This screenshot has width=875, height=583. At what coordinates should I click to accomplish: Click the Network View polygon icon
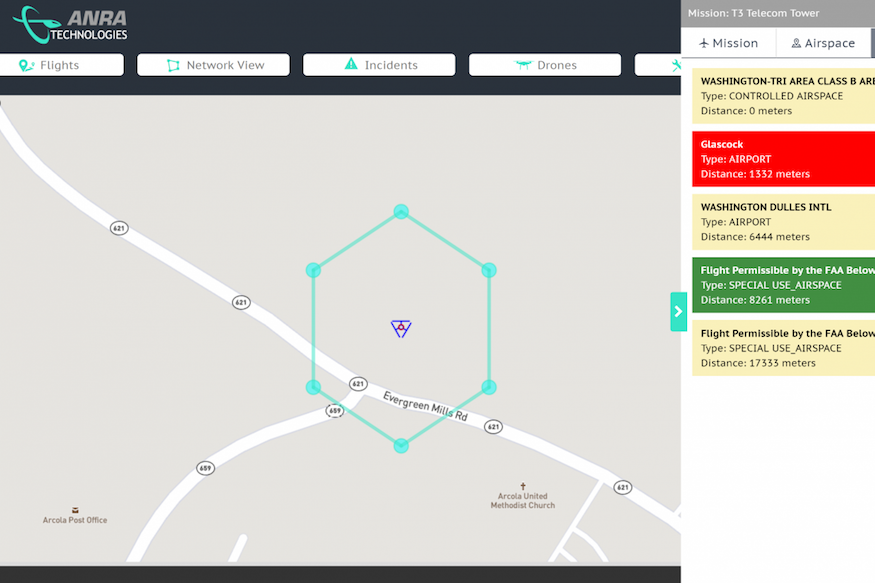click(x=173, y=65)
